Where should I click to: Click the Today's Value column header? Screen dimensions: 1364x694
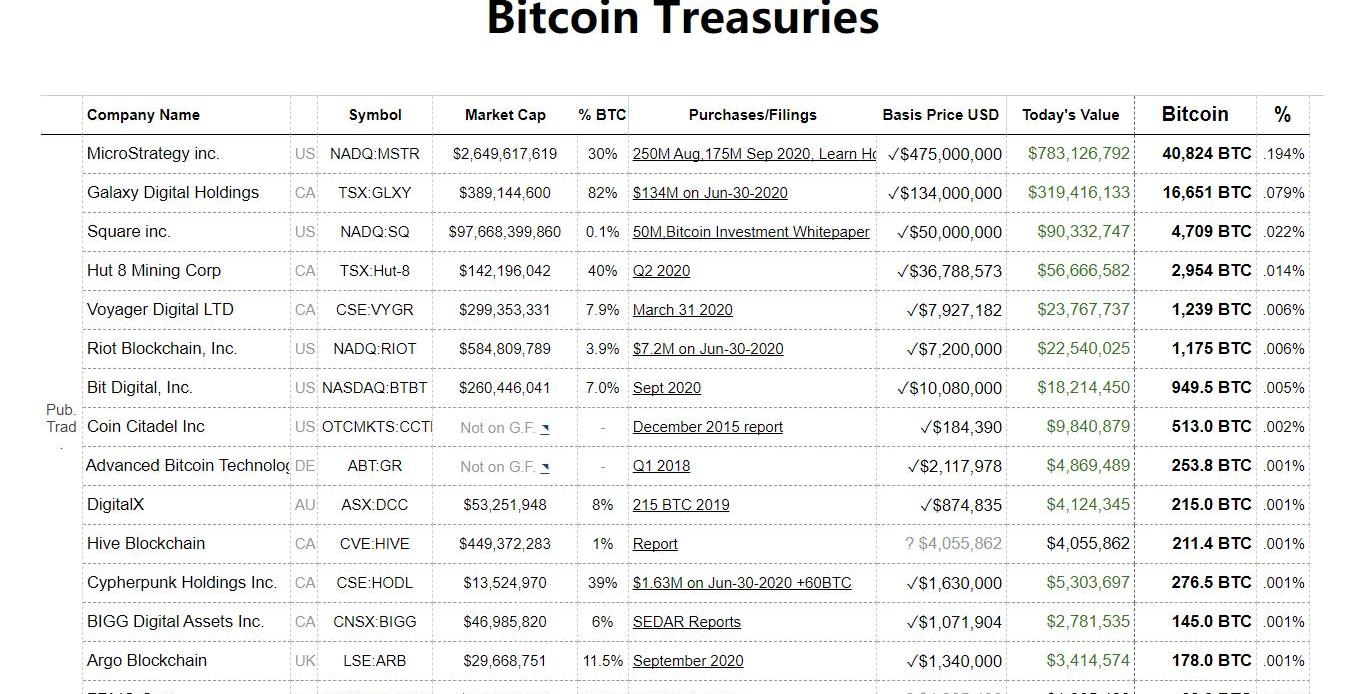pos(1070,115)
